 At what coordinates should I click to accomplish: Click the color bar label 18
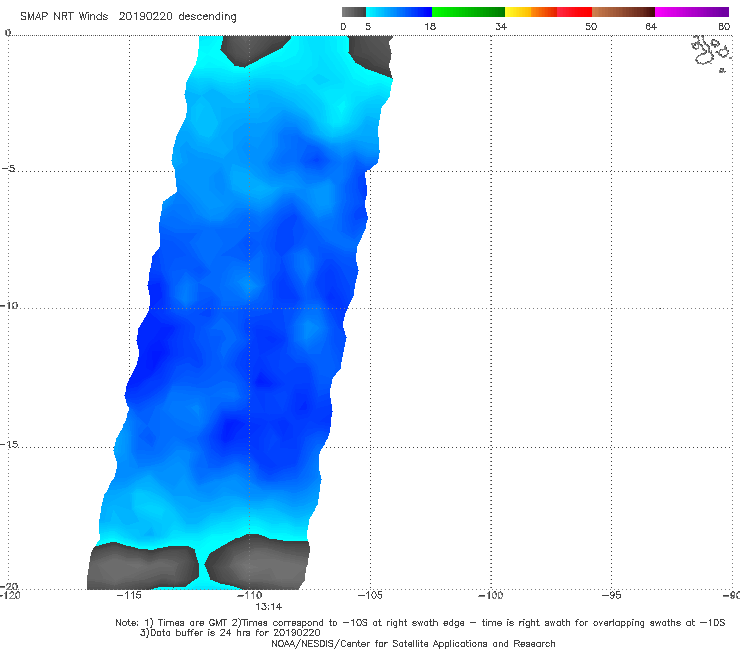(430, 26)
